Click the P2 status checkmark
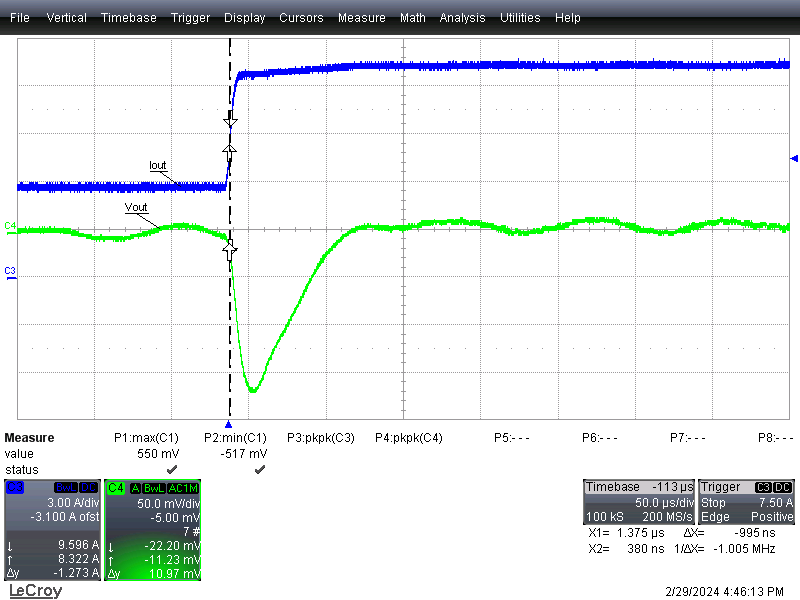 (259, 469)
